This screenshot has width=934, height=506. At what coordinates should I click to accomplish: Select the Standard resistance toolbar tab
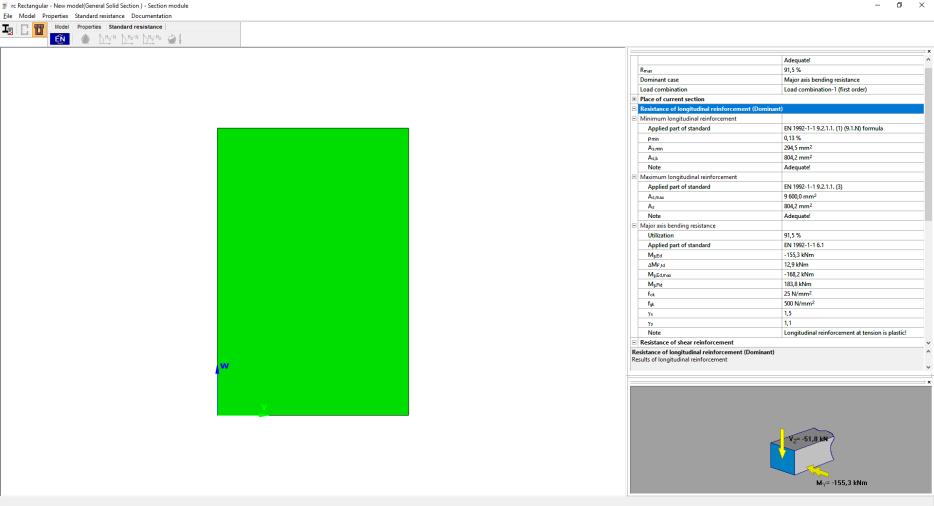coord(135,27)
